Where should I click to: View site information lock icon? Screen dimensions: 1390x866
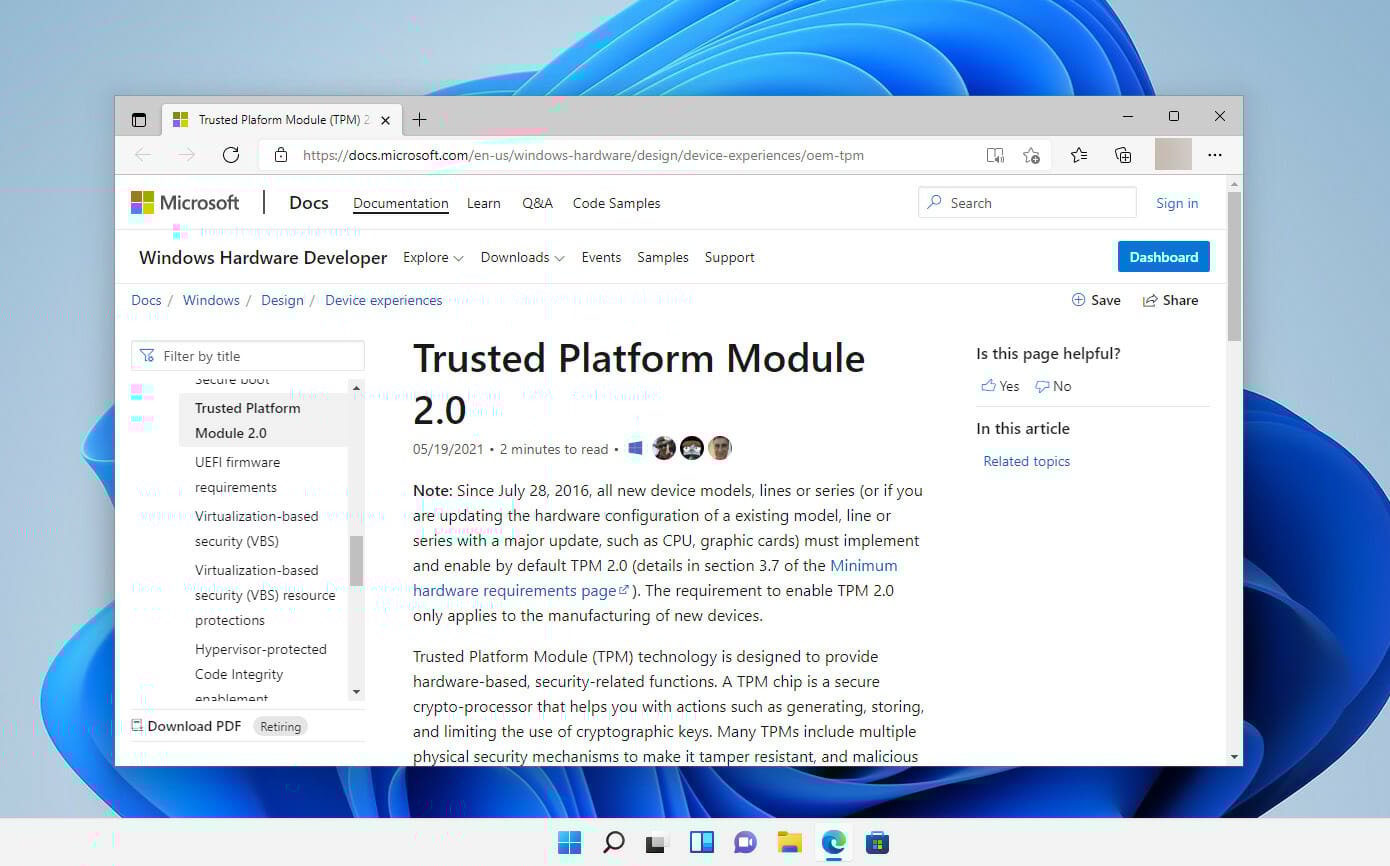point(281,155)
